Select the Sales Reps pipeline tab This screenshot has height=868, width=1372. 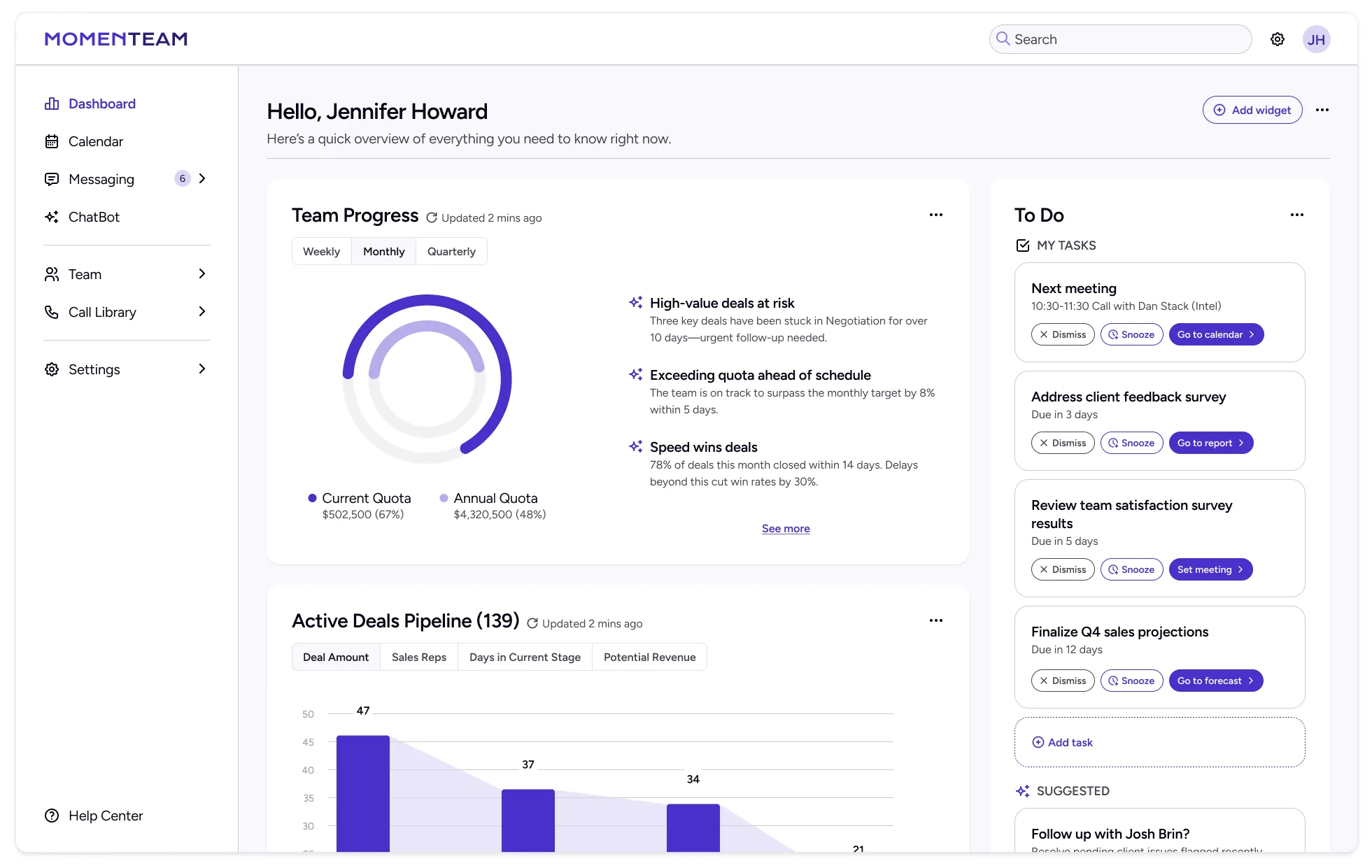click(418, 657)
